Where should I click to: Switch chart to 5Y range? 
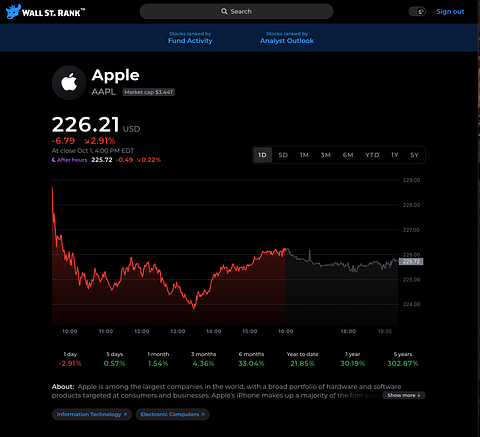pos(414,155)
